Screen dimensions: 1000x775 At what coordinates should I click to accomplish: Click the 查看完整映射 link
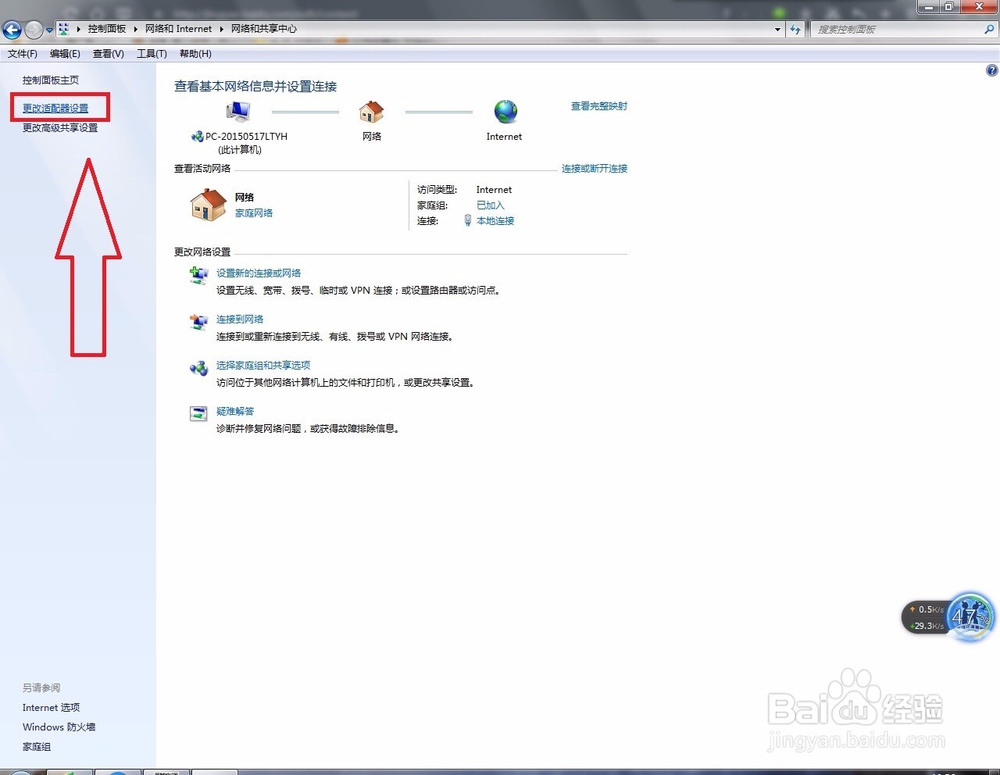click(597, 105)
